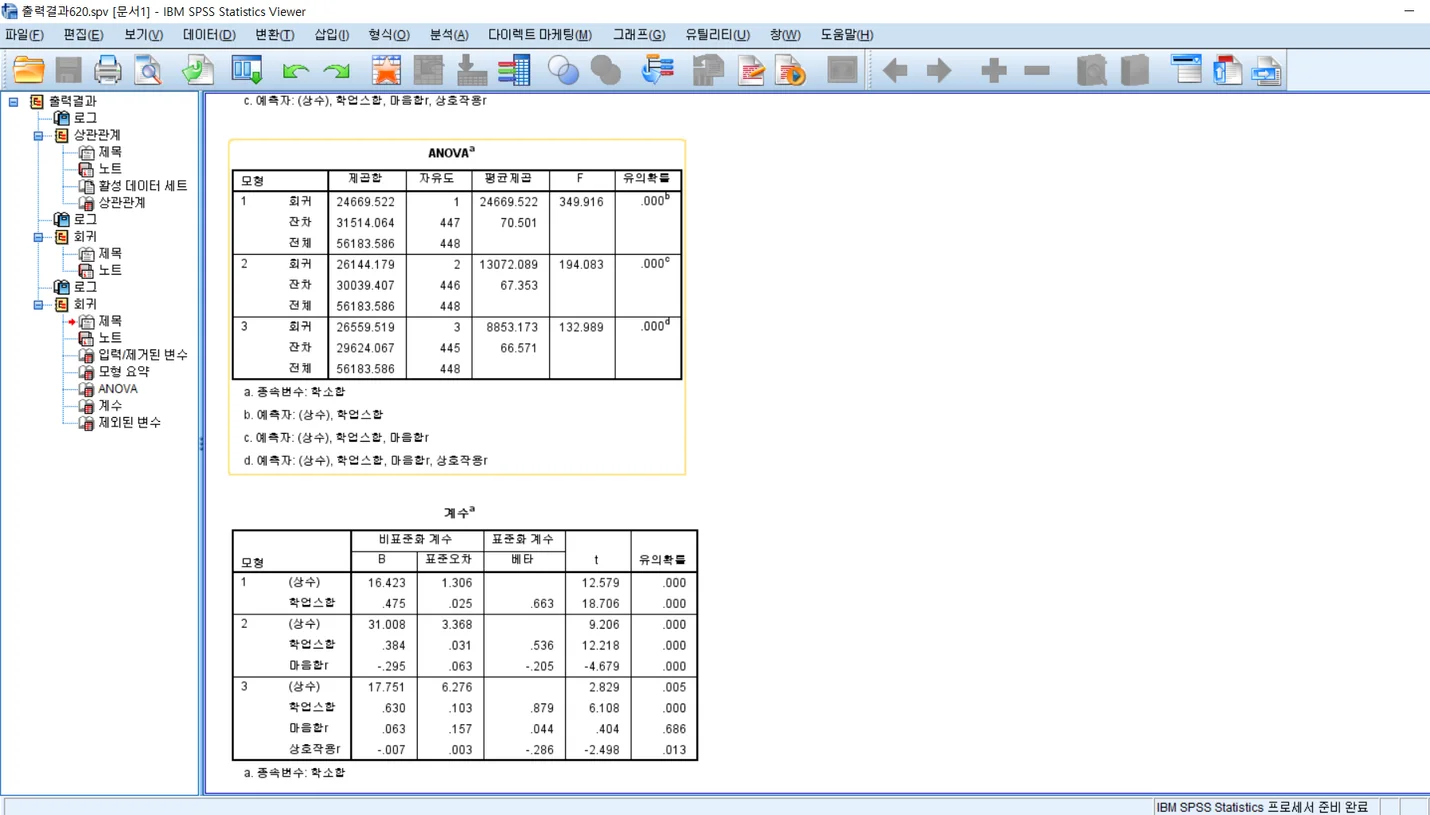
Task: Click the Variables icon with colored bars
Action: 514,70
